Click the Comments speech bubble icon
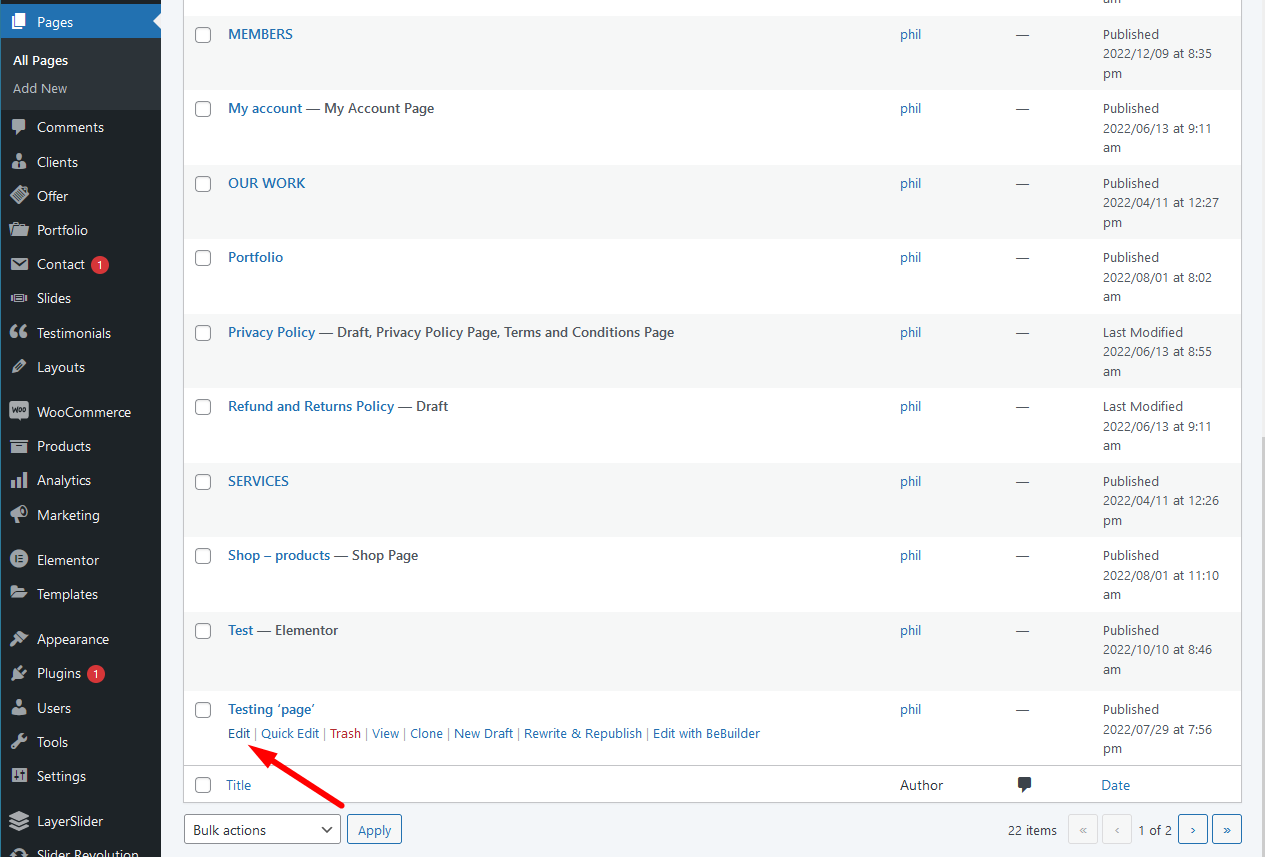1265x857 pixels. [19, 127]
